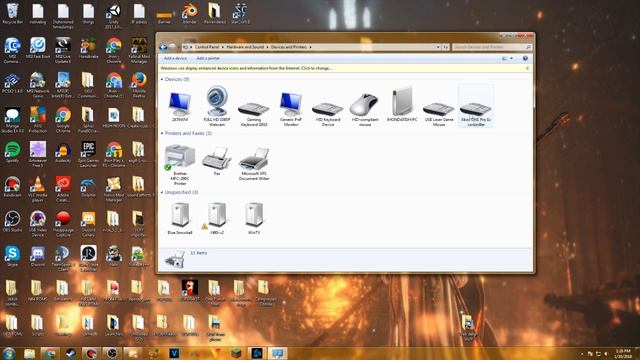Select the Brother MFC printer icon
This screenshot has width=640, height=360.
pos(180,157)
